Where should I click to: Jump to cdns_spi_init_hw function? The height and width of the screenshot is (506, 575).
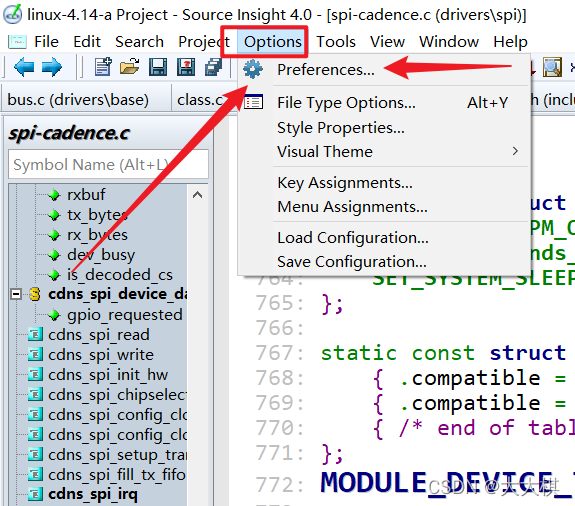click(x=108, y=375)
